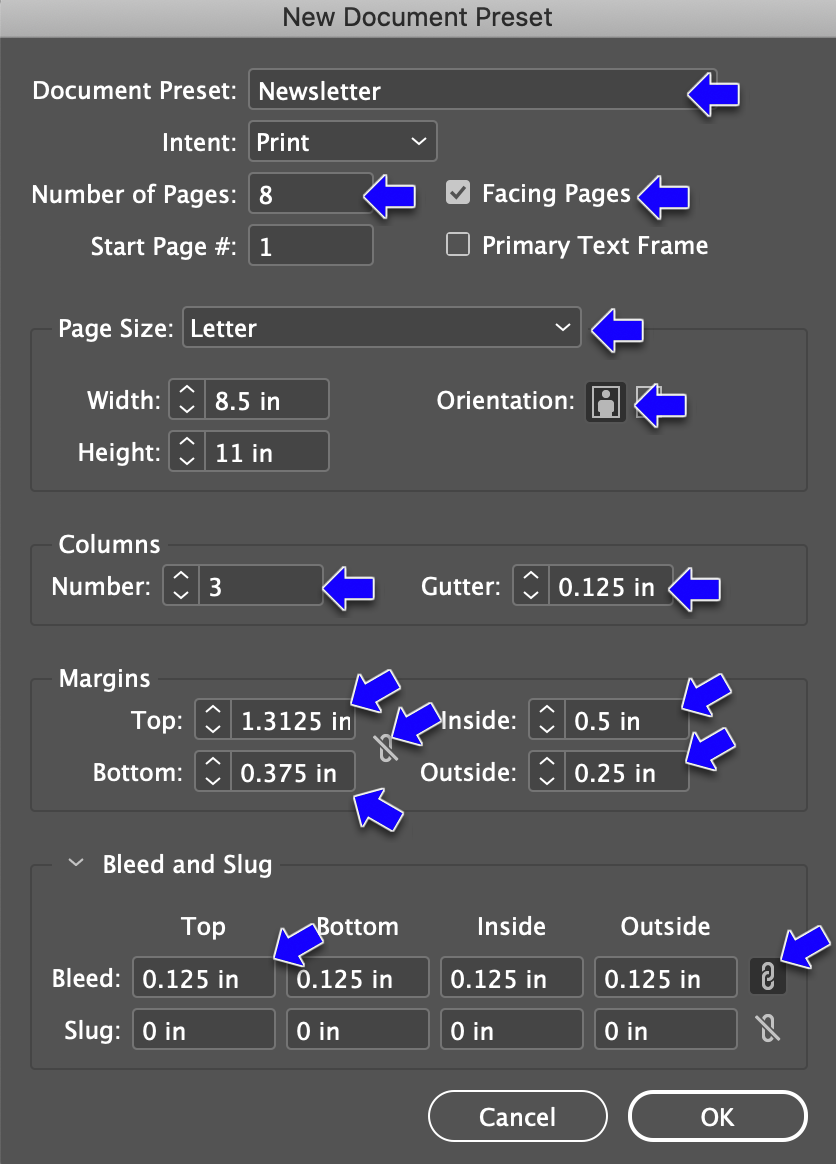Viewport: 836px width, 1164px height.
Task: Select the portrait orientation icon
Action: 606,402
